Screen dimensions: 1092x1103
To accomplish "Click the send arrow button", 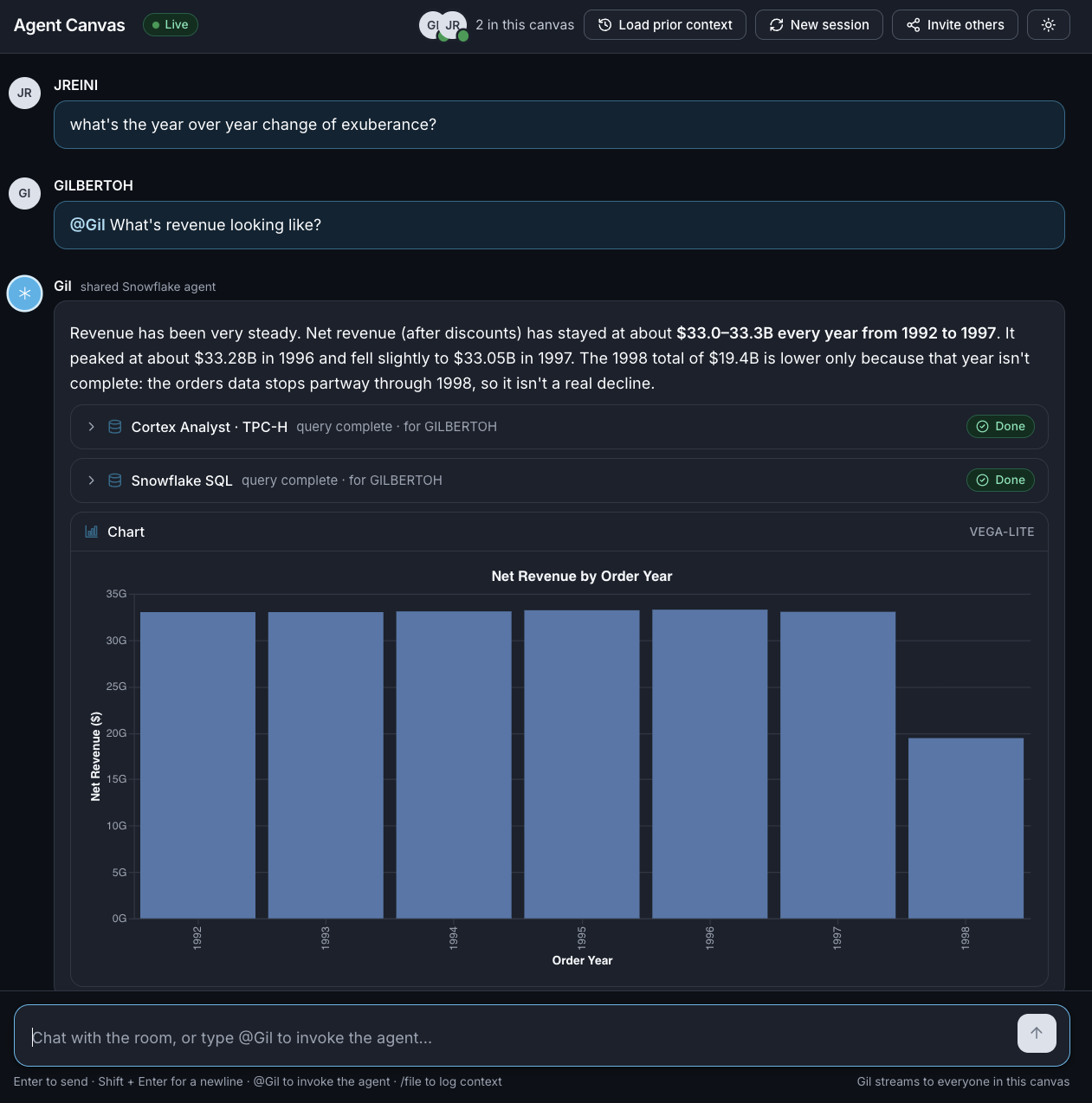I will [x=1037, y=1033].
